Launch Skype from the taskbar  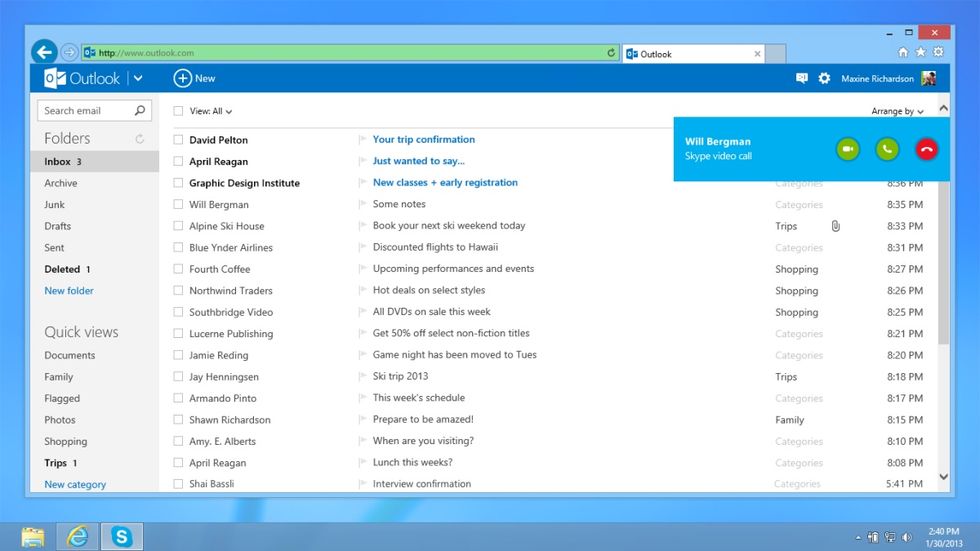122,537
